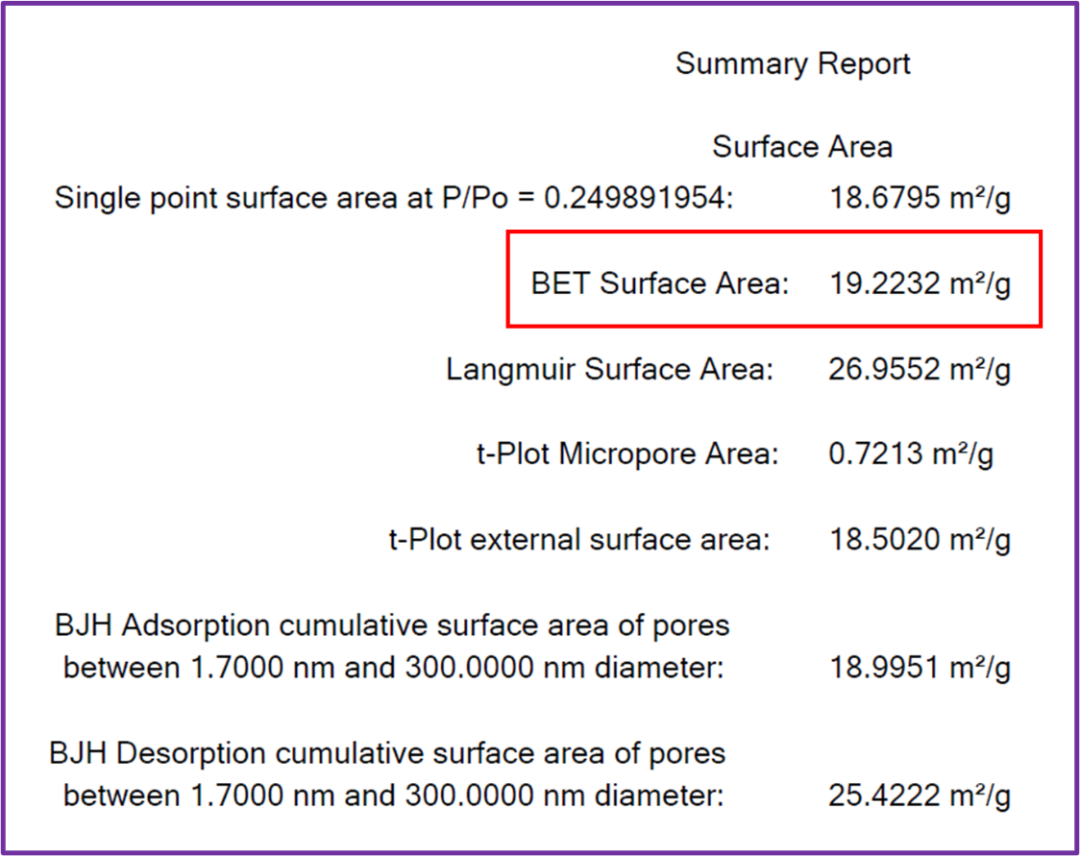
Task: Click the Langmuir Surface Area label
Action: (610, 370)
